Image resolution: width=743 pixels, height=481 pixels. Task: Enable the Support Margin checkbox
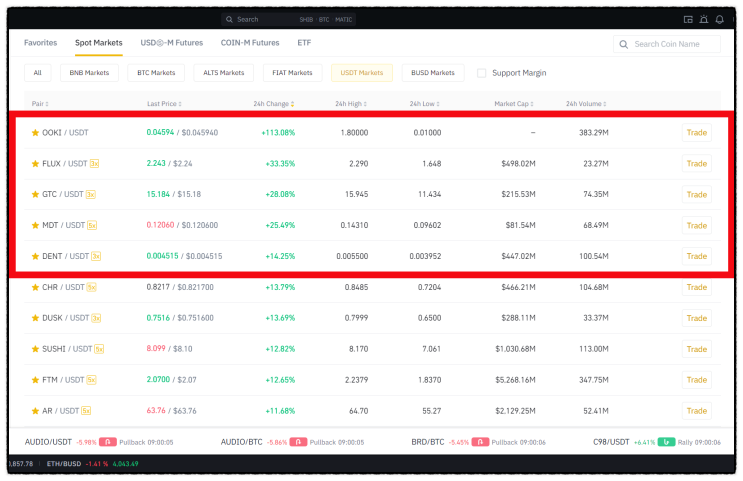pyautogui.click(x=481, y=73)
